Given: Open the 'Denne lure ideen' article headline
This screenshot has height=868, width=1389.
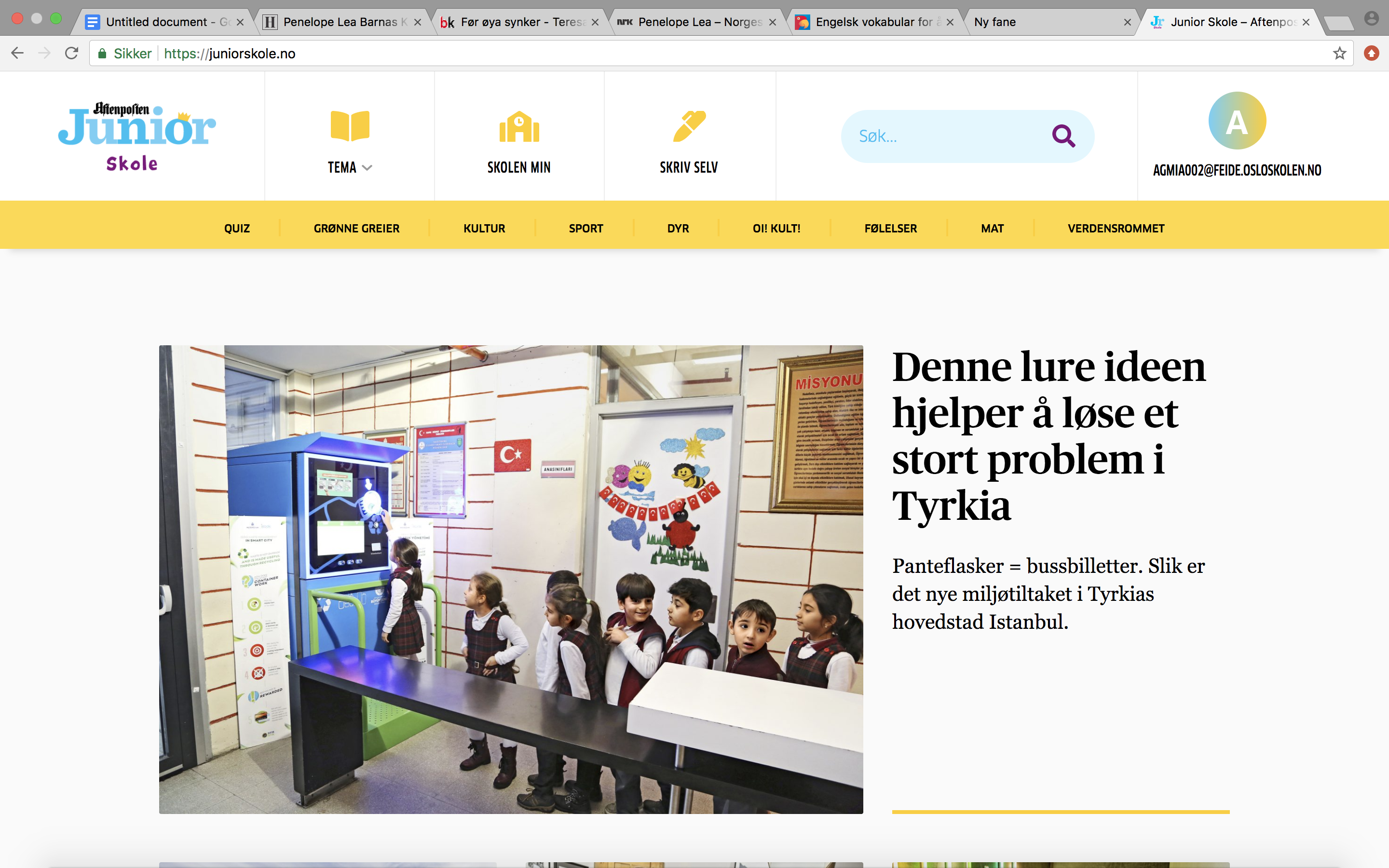Looking at the screenshot, I should click(1049, 436).
